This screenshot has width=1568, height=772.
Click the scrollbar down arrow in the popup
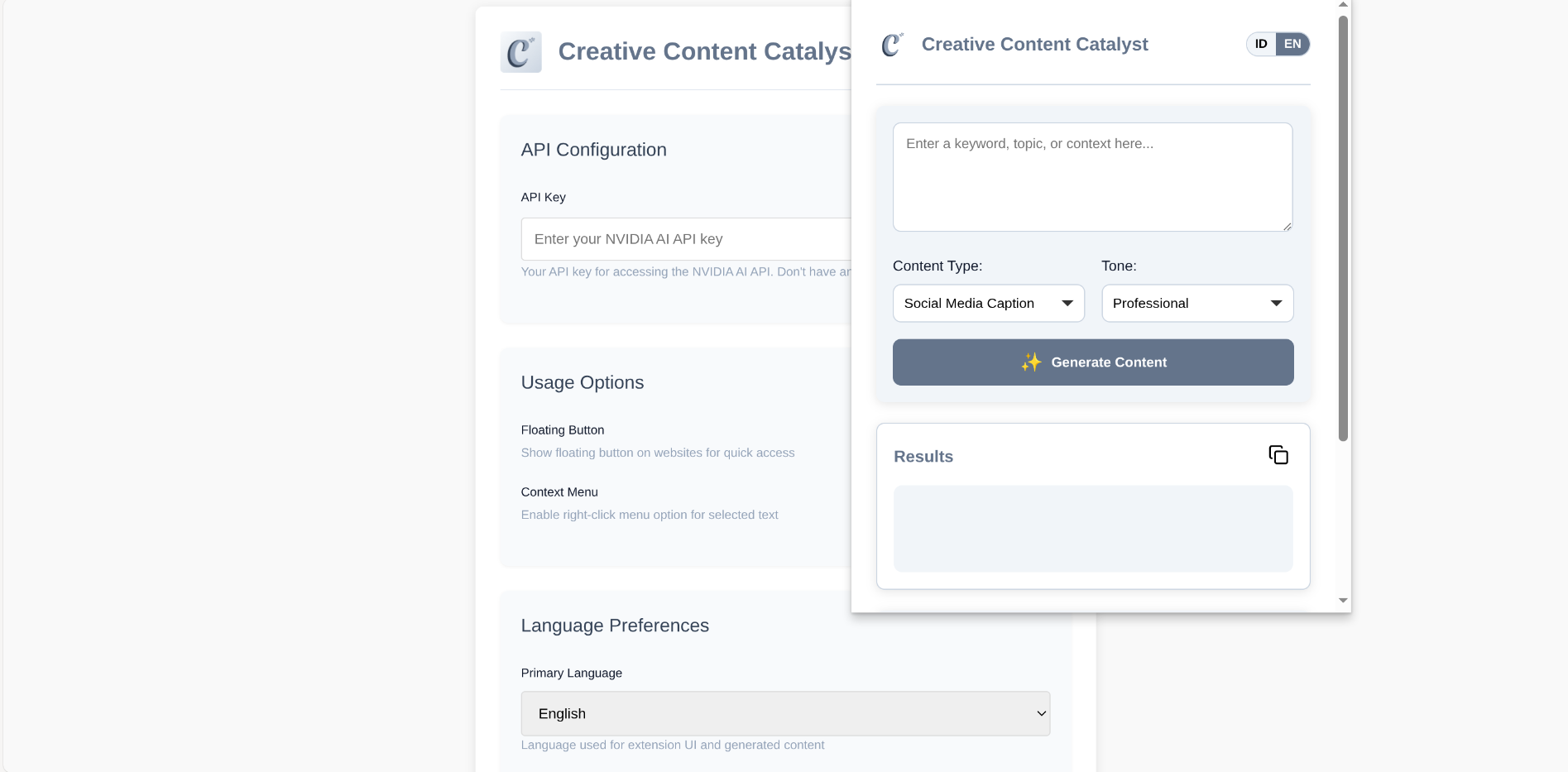point(1342,600)
